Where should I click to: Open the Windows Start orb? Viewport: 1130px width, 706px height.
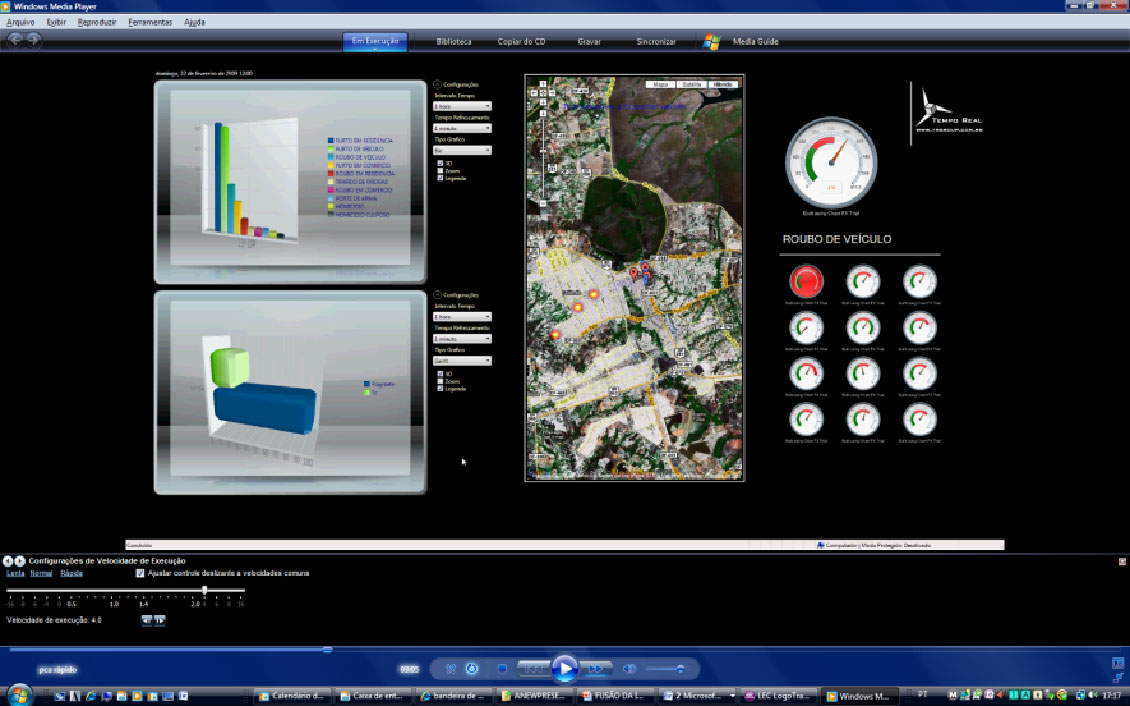[19, 695]
